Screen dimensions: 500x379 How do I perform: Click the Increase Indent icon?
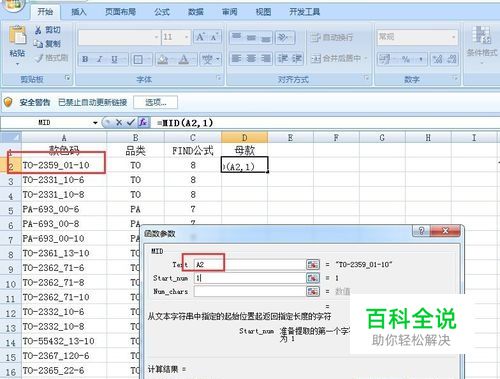pyautogui.click(x=297, y=59)
